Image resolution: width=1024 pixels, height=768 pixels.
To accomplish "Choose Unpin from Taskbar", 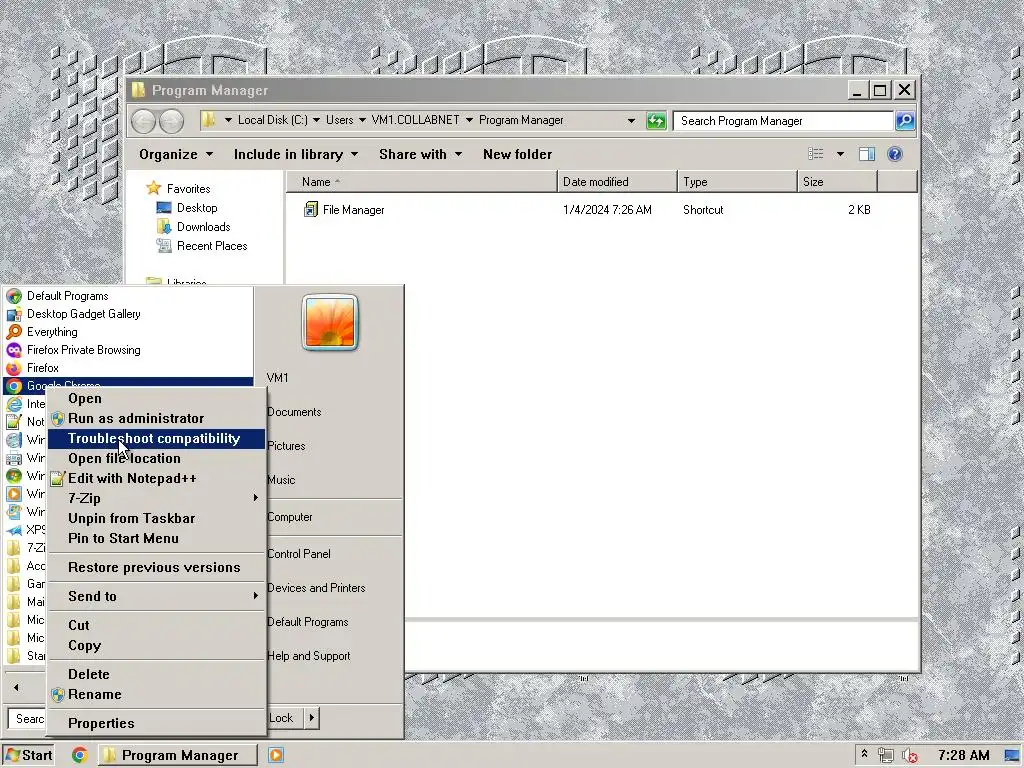I will point(156,518).
